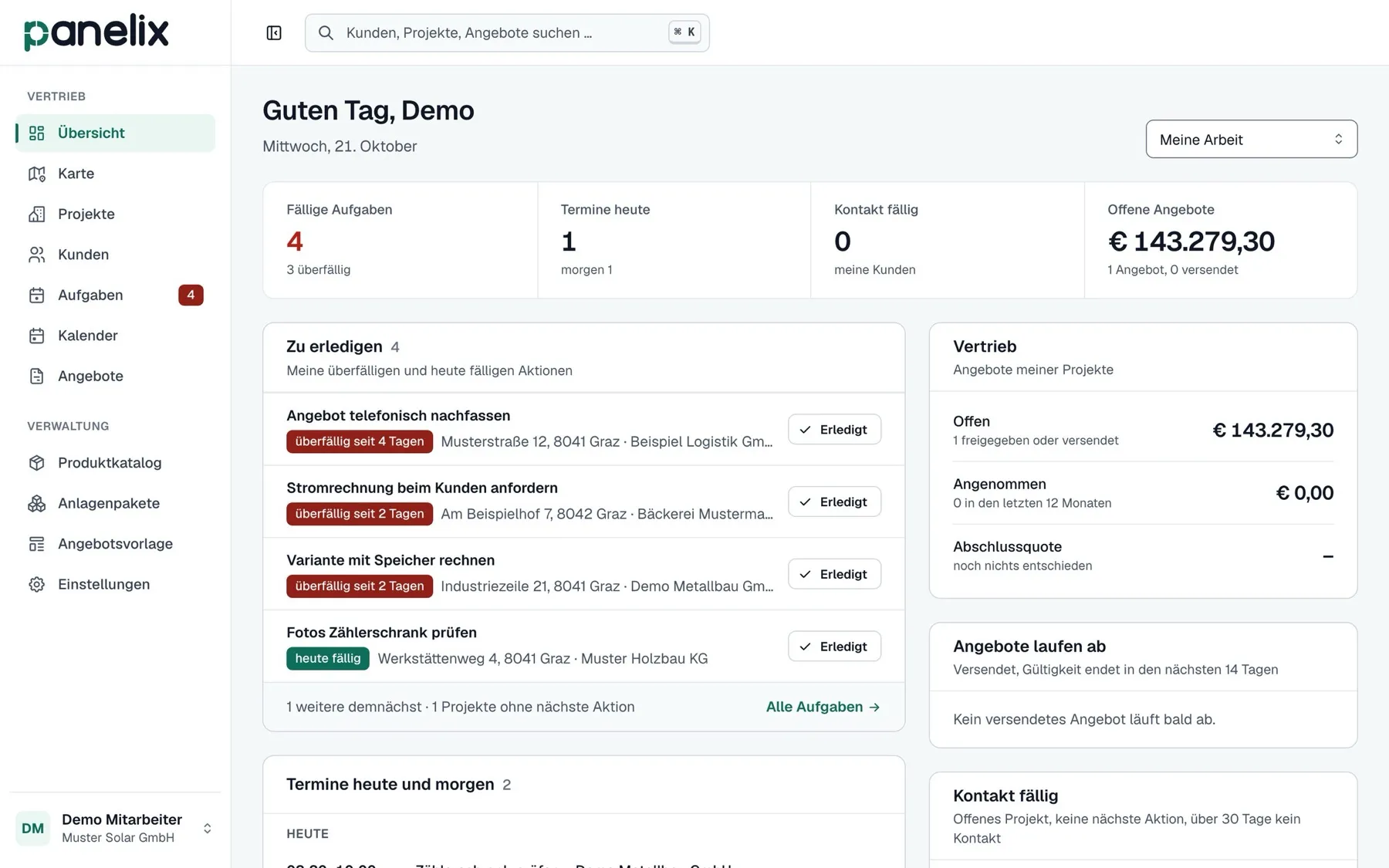Image resolution: width=1389 pixels, height=868 pixels.
Task: Select the Kunden people icon
Action: click(36, 255)
